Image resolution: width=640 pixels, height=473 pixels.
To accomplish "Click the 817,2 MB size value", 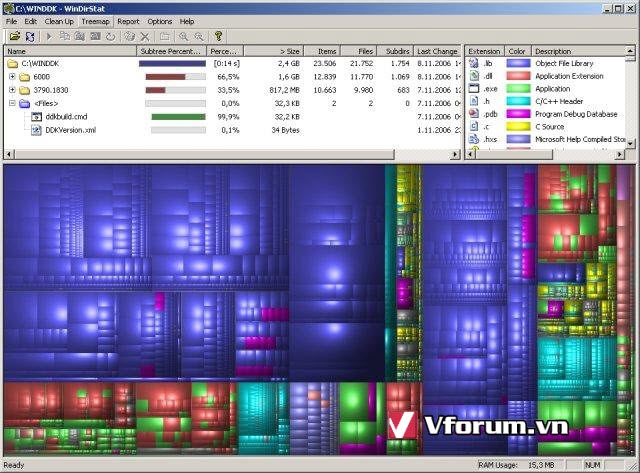I will [x=284, y=90].
